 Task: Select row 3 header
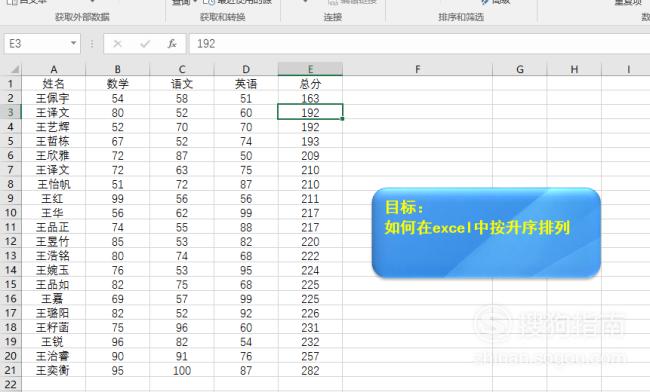pyautogui.click(x=11, y=112)
